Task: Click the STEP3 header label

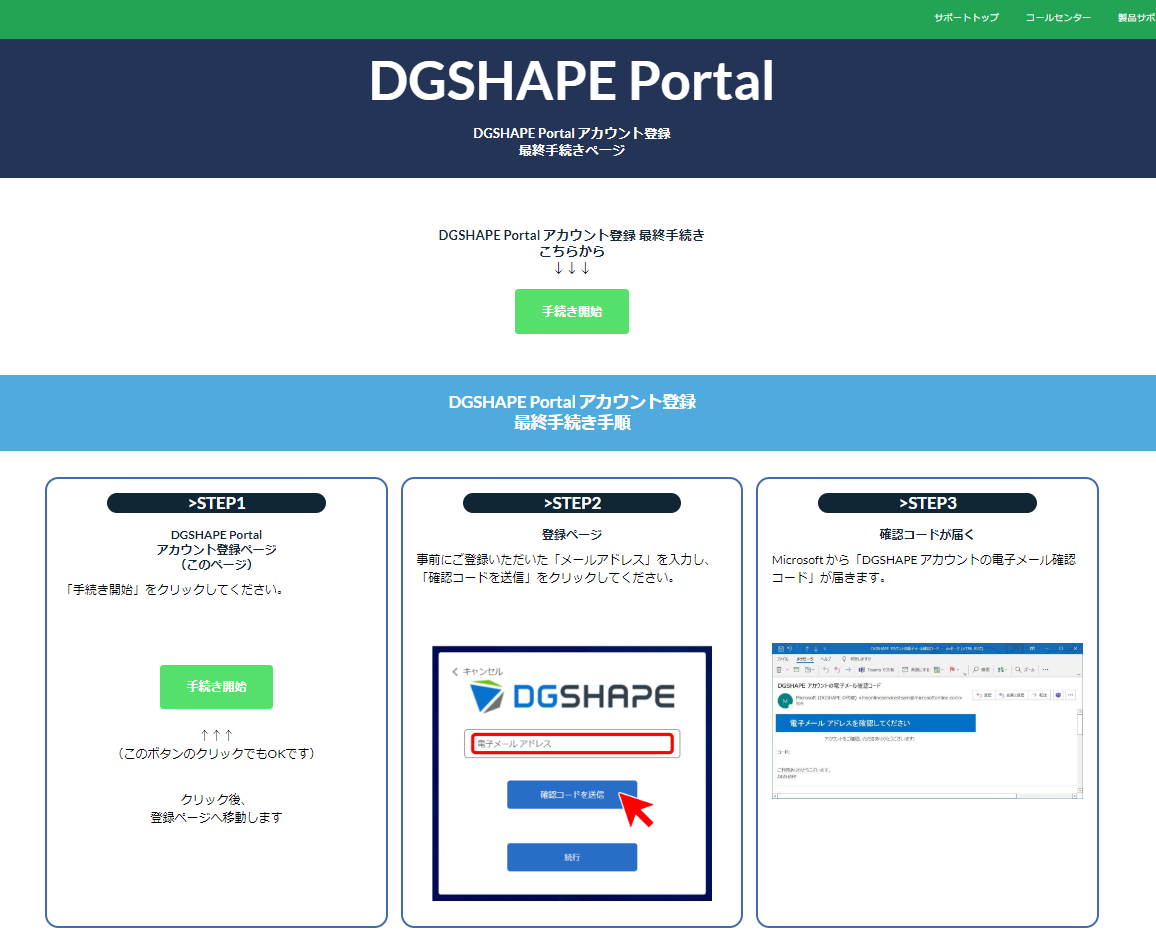Action: [x=927, y=503]
